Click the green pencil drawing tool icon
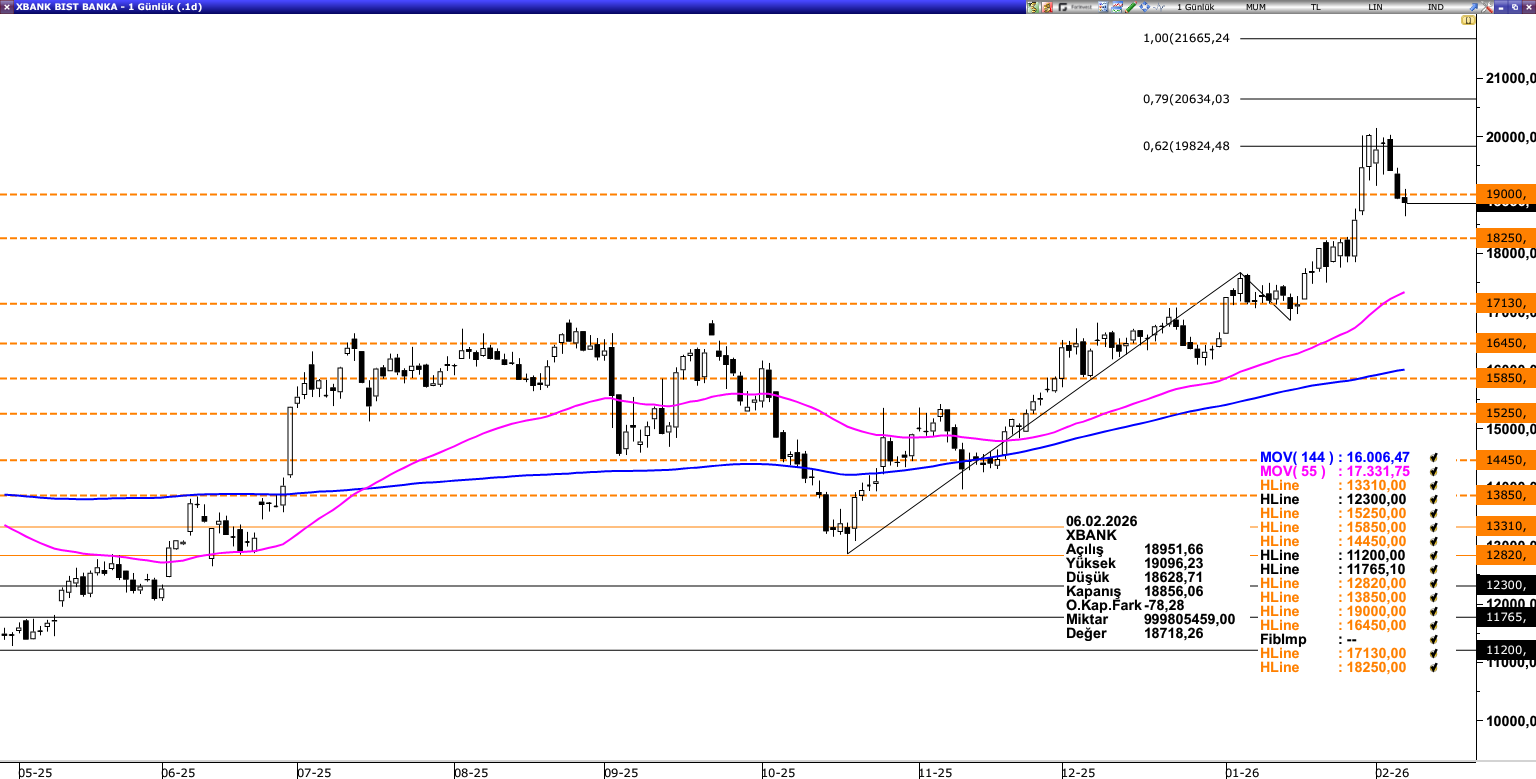This screenshot has width=1536, height=779. point(1130,7)
